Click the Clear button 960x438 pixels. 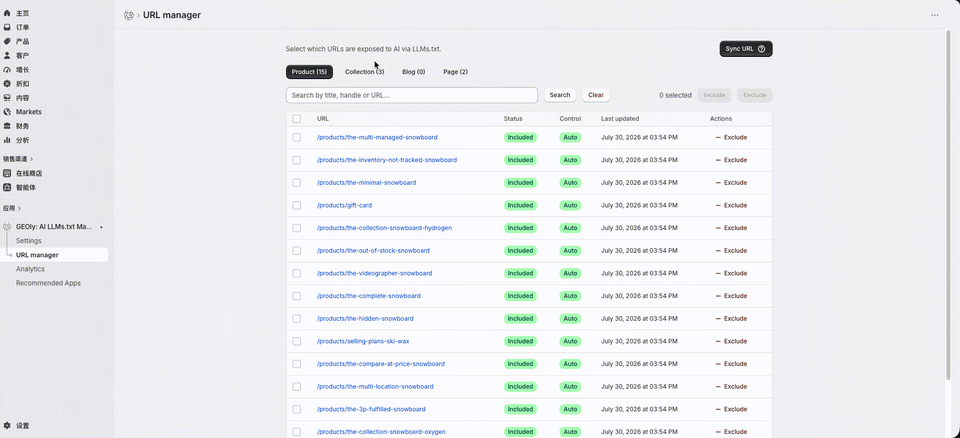pyautogui.click(x=596, y=95)
